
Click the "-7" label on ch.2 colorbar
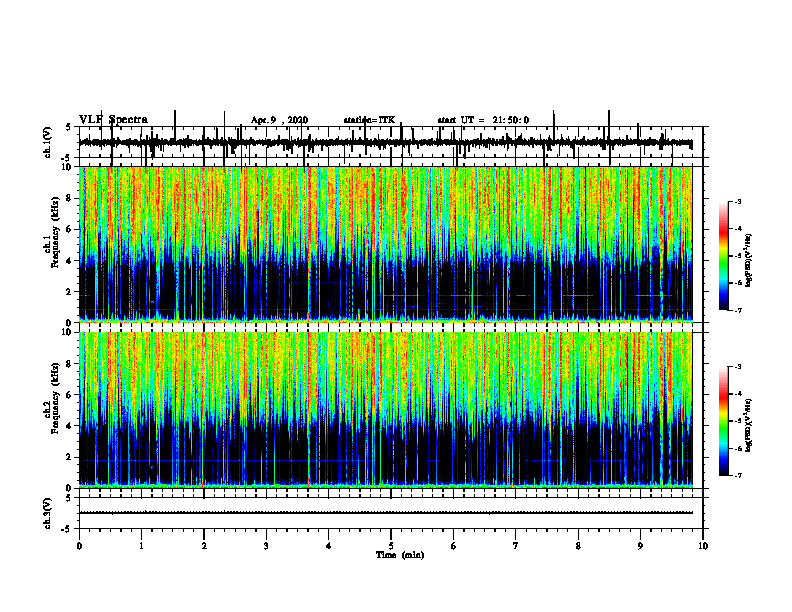[737, 476]
